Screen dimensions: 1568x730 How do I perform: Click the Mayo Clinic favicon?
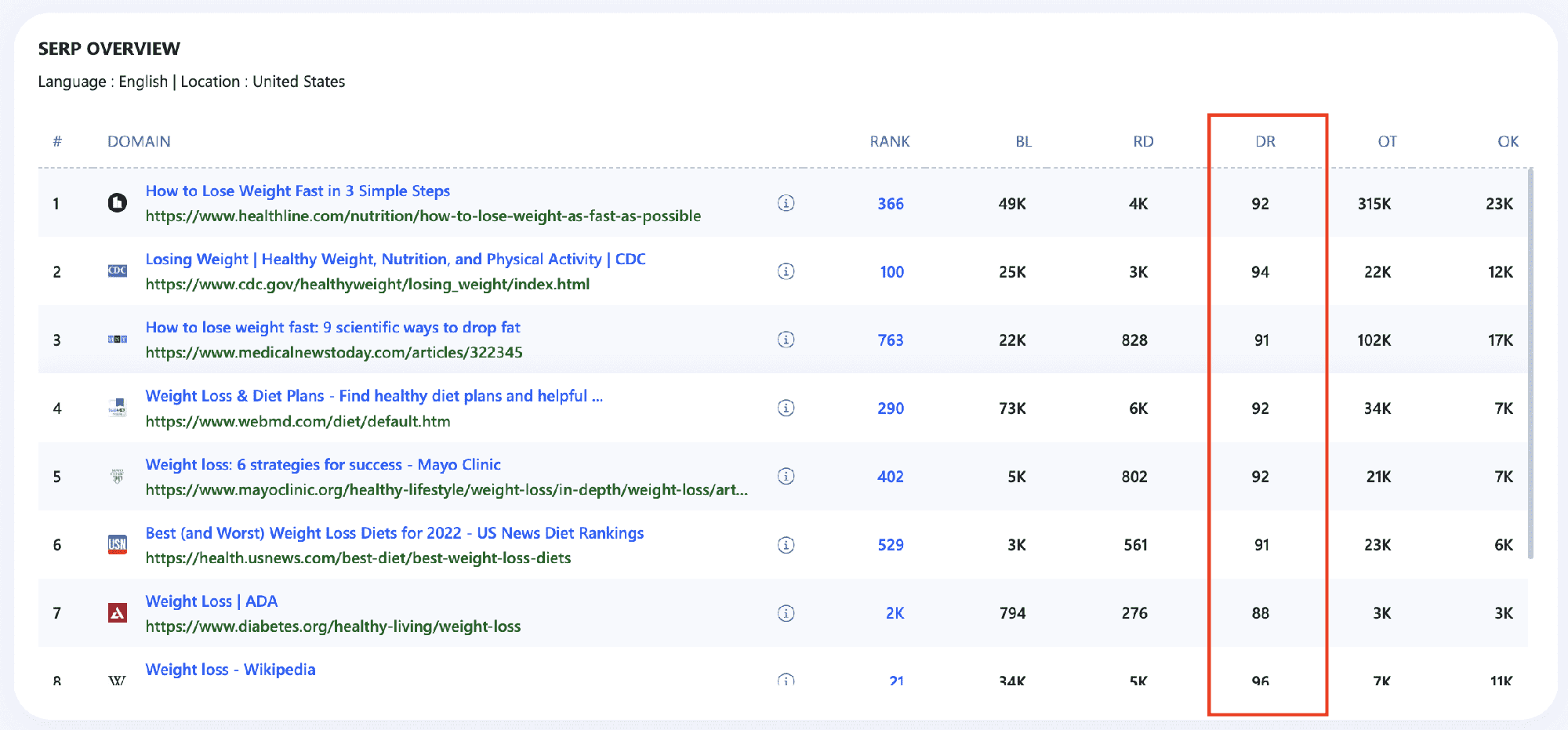[x=118, y=475]
